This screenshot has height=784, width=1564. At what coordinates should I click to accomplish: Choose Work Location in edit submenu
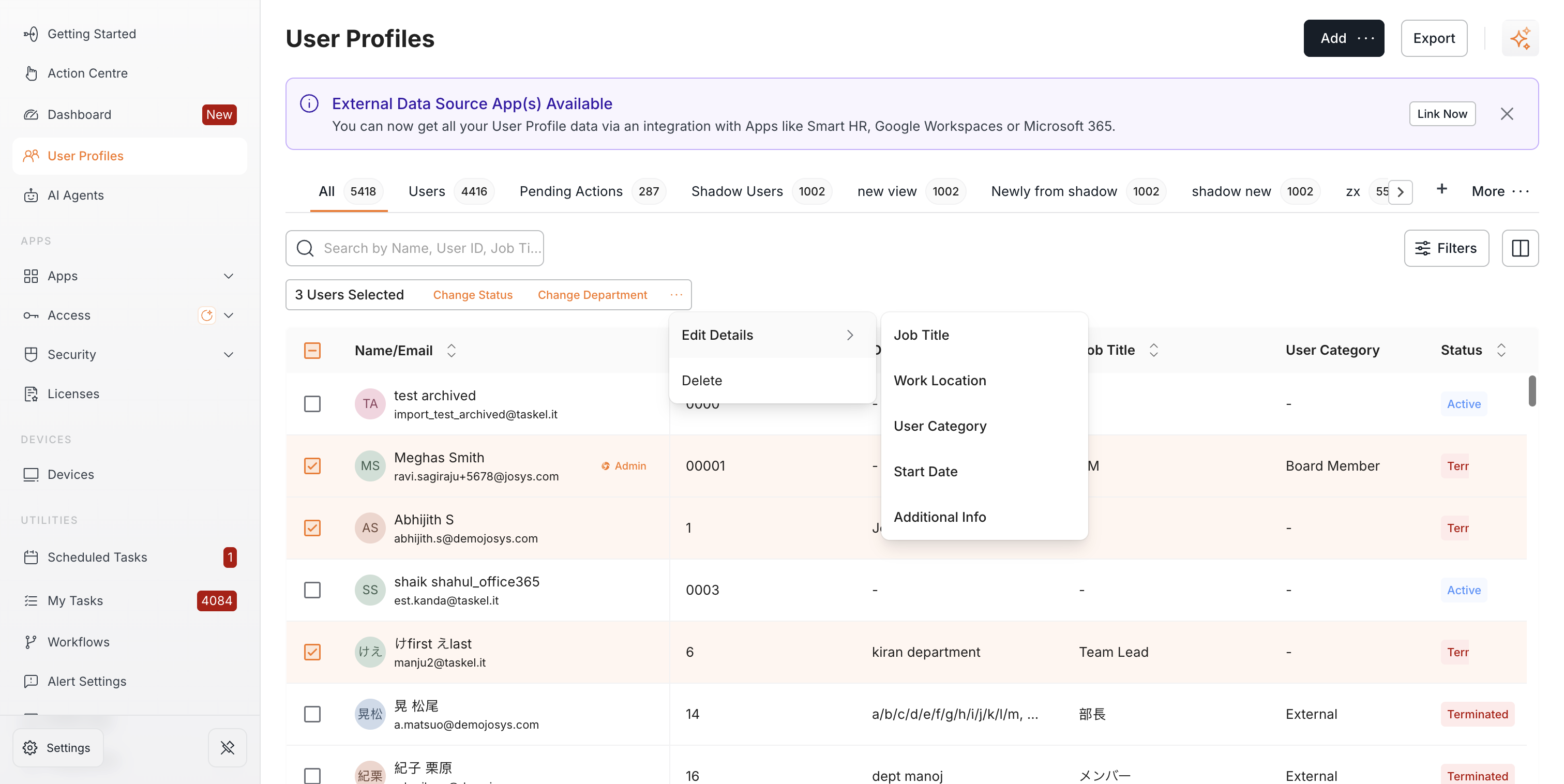pyautogui.click(x=984, y=381)
